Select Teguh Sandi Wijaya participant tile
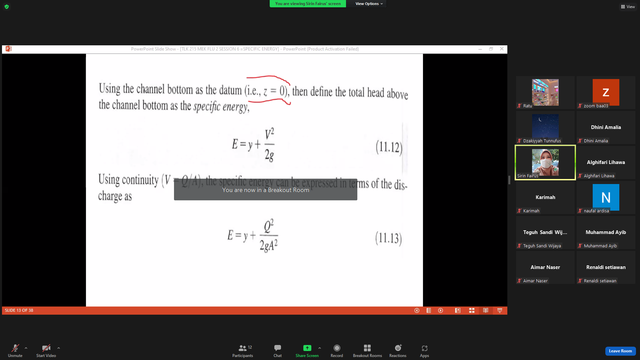The image size is (640, 360). tap(545, 233)
